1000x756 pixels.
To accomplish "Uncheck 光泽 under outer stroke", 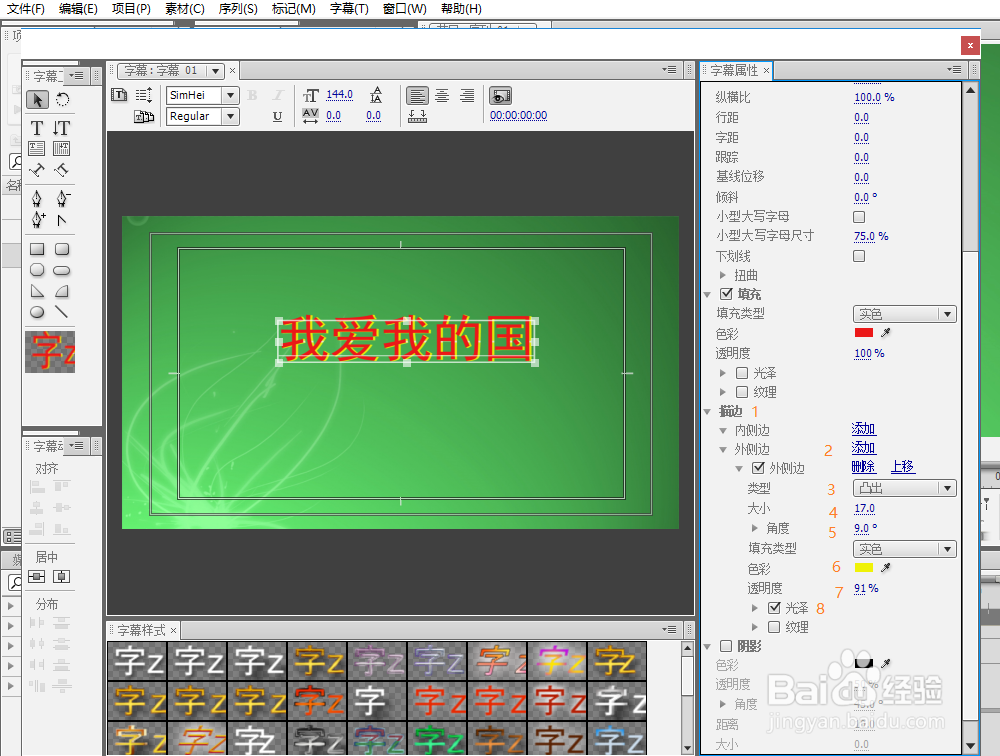I will point(774,607).
